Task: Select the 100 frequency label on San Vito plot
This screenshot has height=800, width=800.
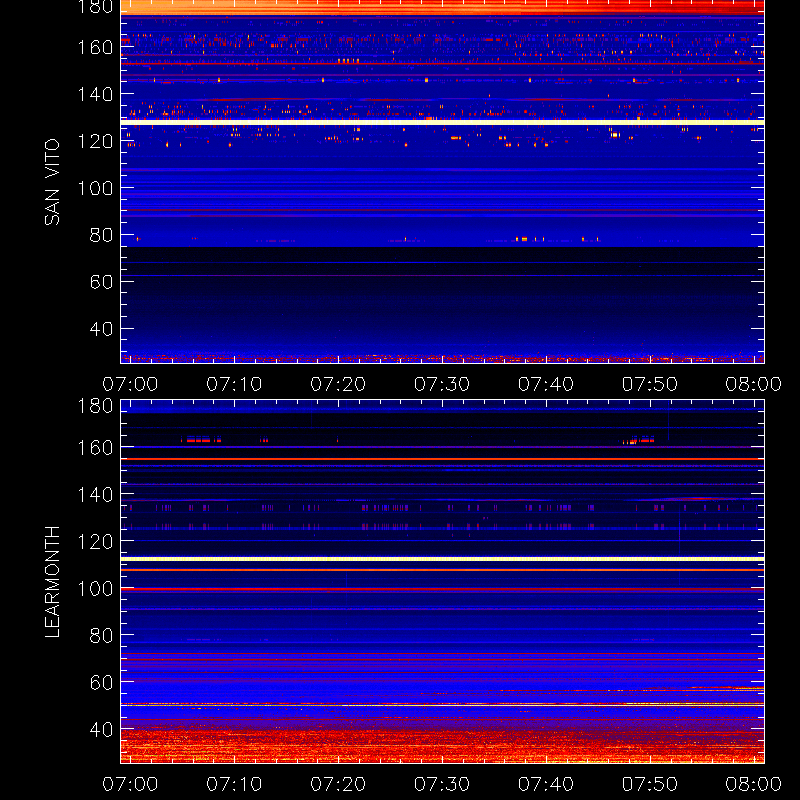Action: coord(95,188)
